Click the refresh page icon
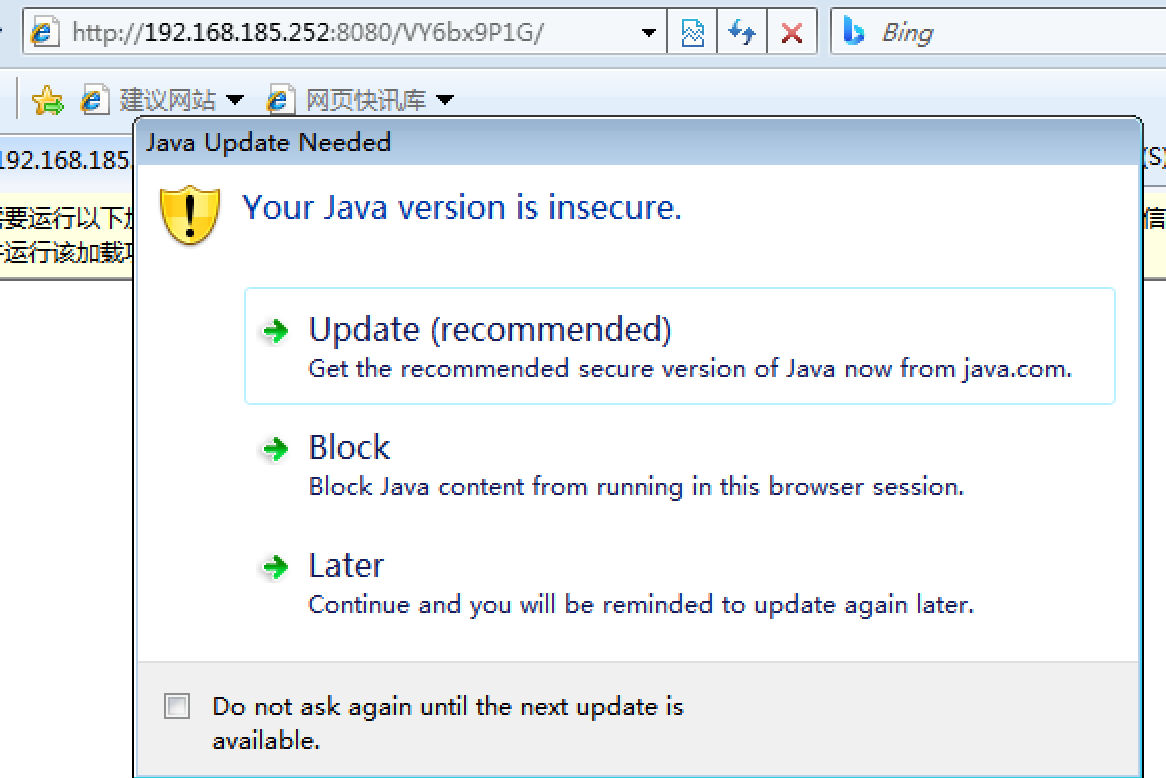Viewport: 1166px width, 778px height. [742, 33]
